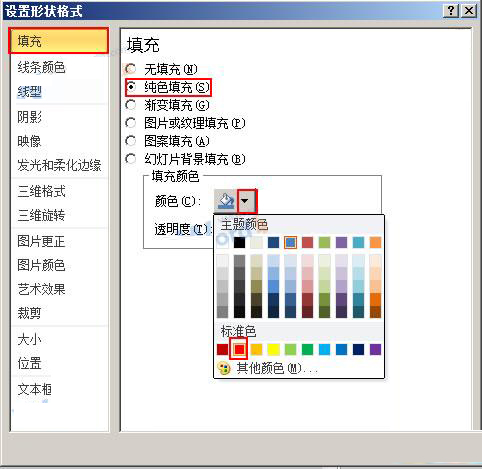Select the purple standard color swatch
This screenshot has width=482, height=469.
click(x=375, y=349)
